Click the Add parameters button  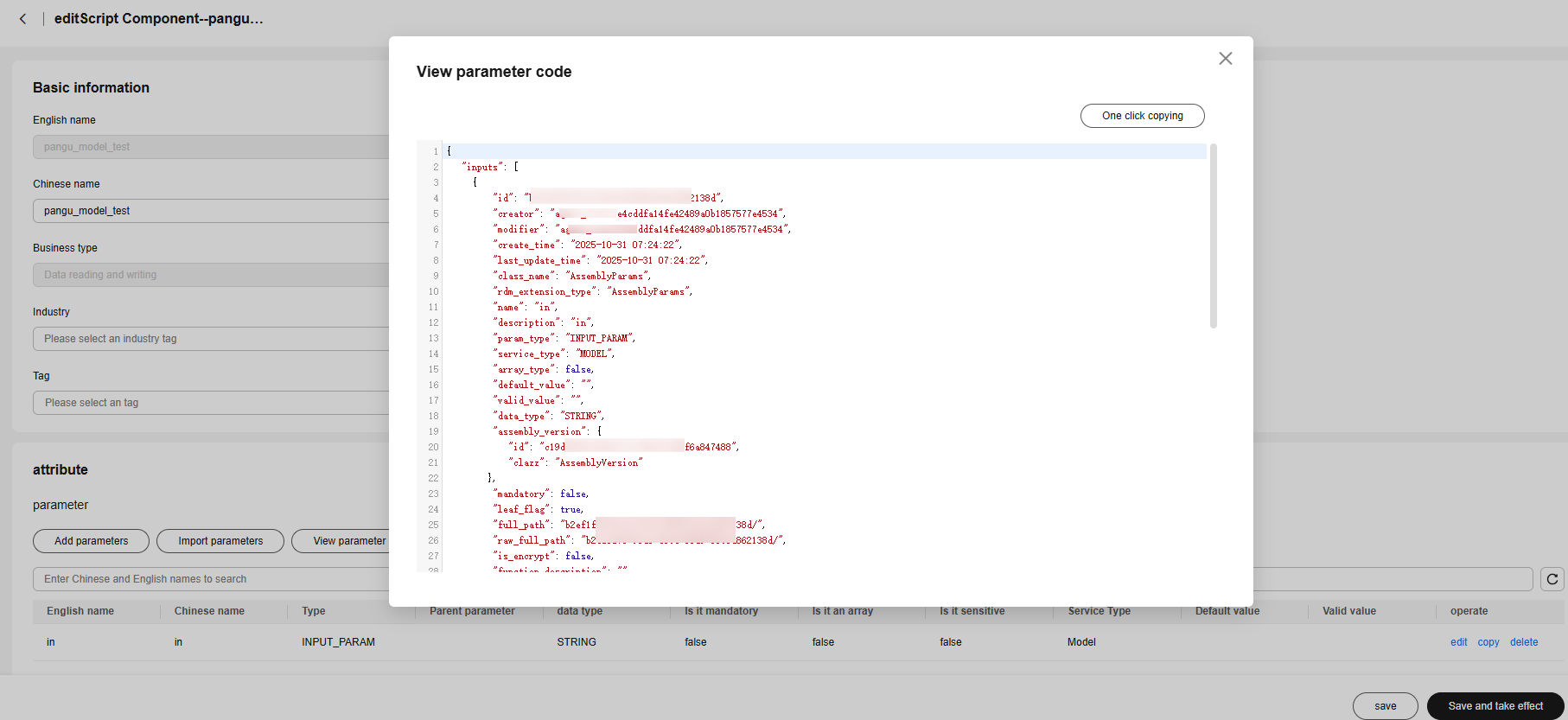pos(91,541)
